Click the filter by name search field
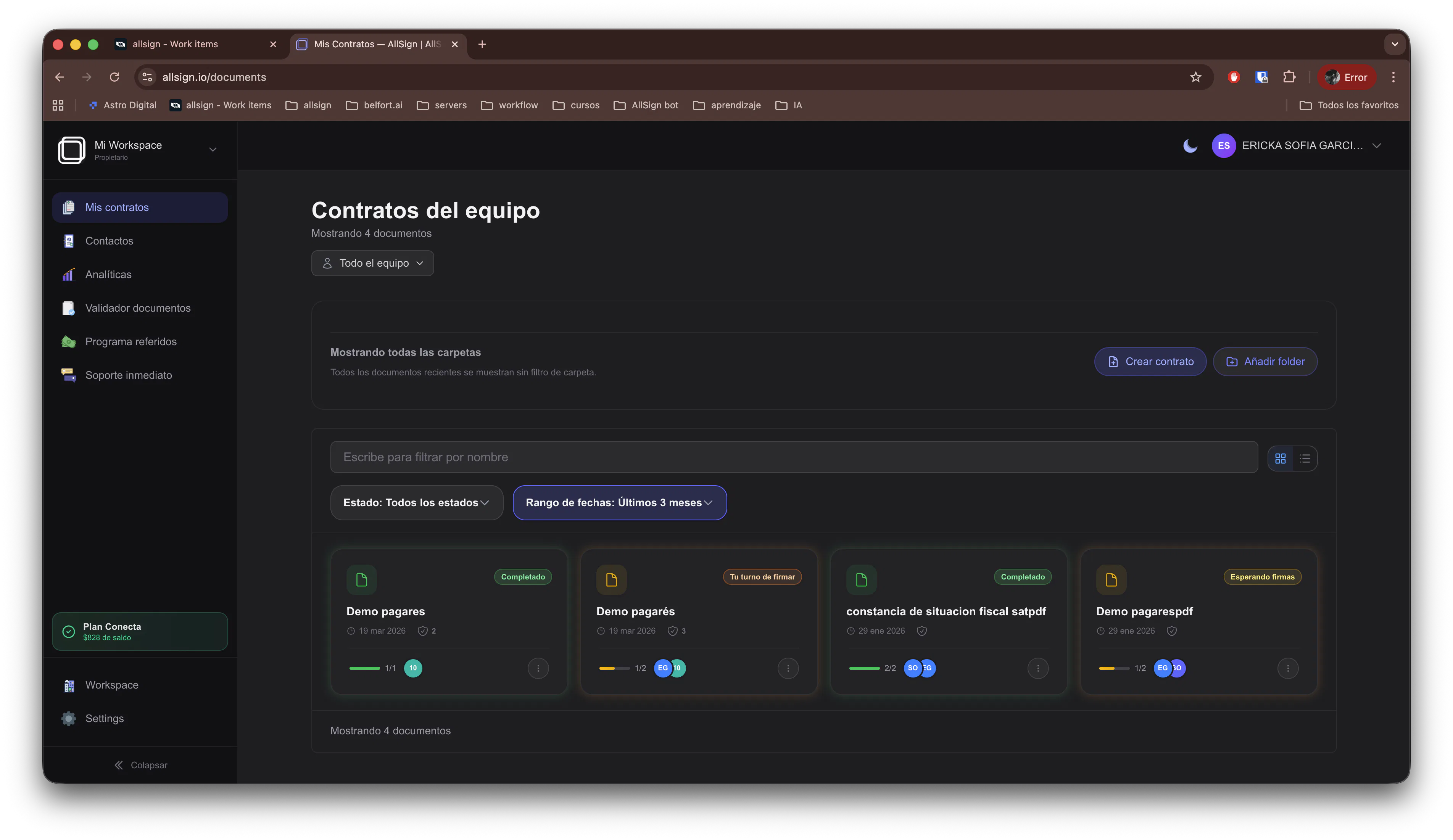Viewport: 1453px width, 840px height. (x=794, y=457)
